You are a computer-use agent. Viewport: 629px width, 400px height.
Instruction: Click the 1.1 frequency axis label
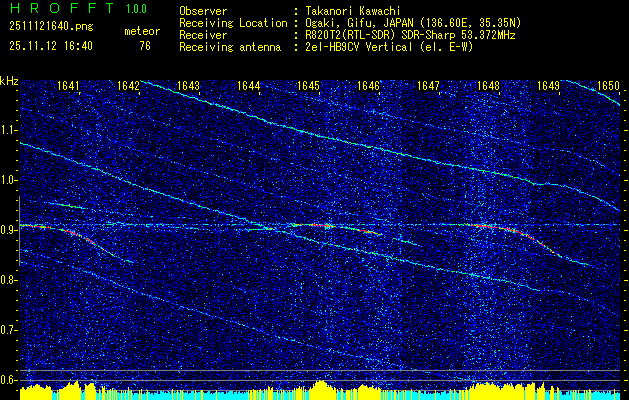[10, 130]
